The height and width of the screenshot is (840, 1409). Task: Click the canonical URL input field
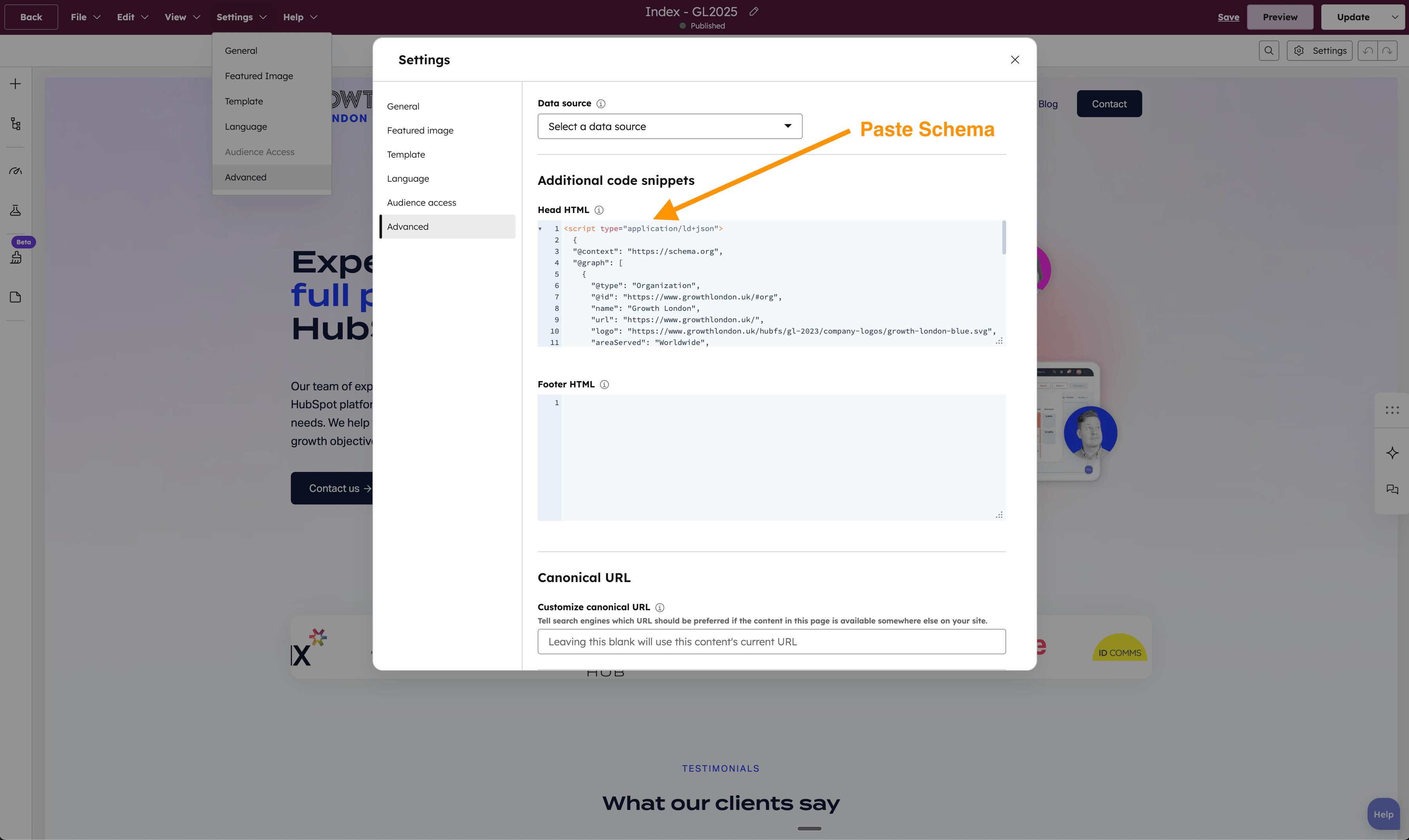pos(771,641)
